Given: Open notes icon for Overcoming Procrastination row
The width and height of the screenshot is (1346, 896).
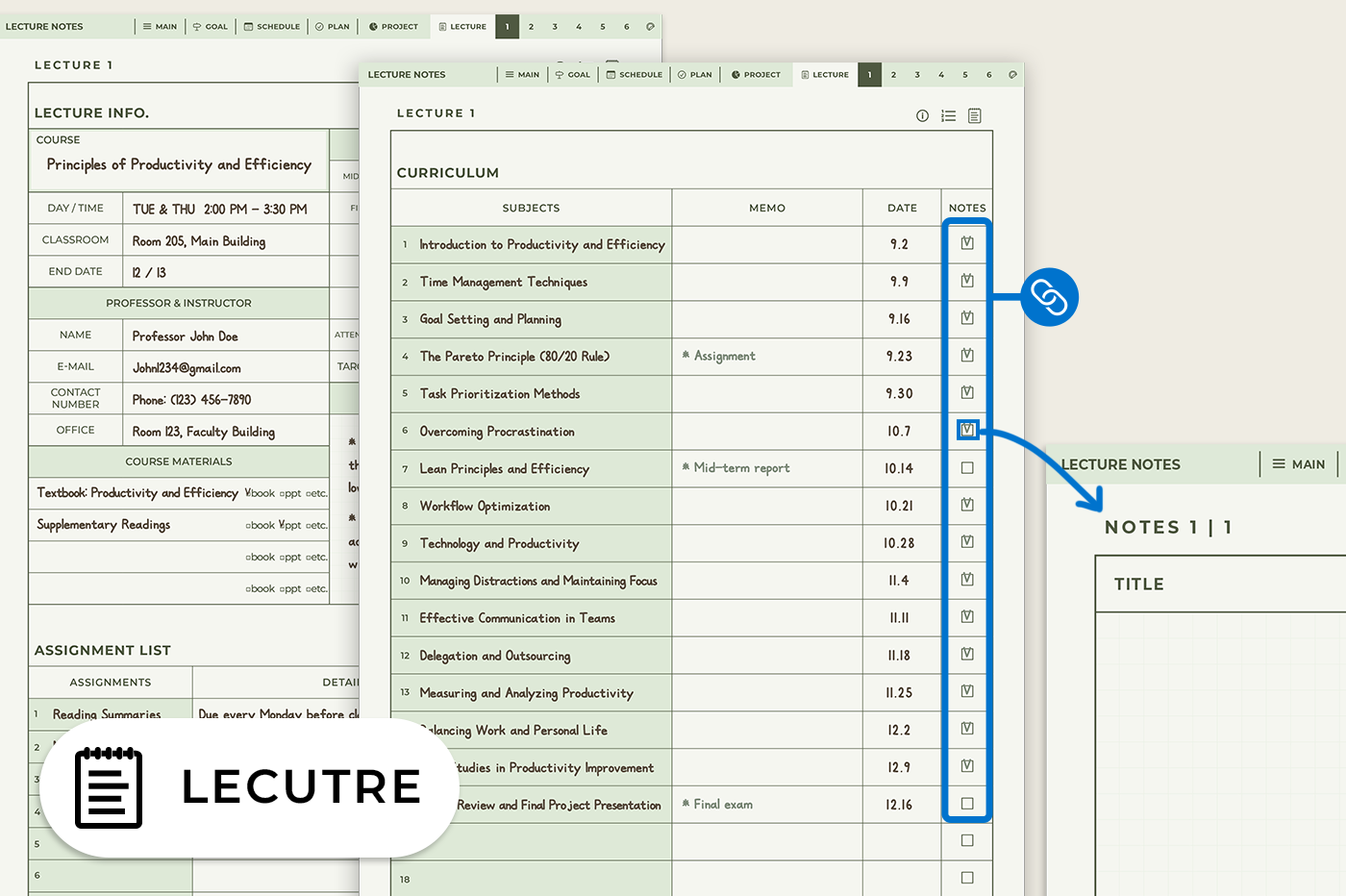Looking at the screenshot, I should pyautogui.click(x=967, y=431).
